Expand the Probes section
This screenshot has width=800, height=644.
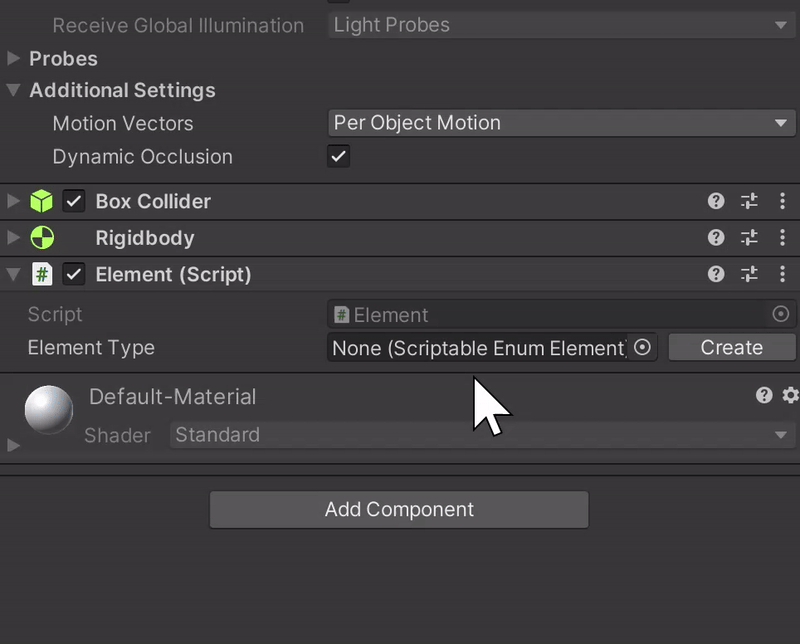click(x=13, y=59)
